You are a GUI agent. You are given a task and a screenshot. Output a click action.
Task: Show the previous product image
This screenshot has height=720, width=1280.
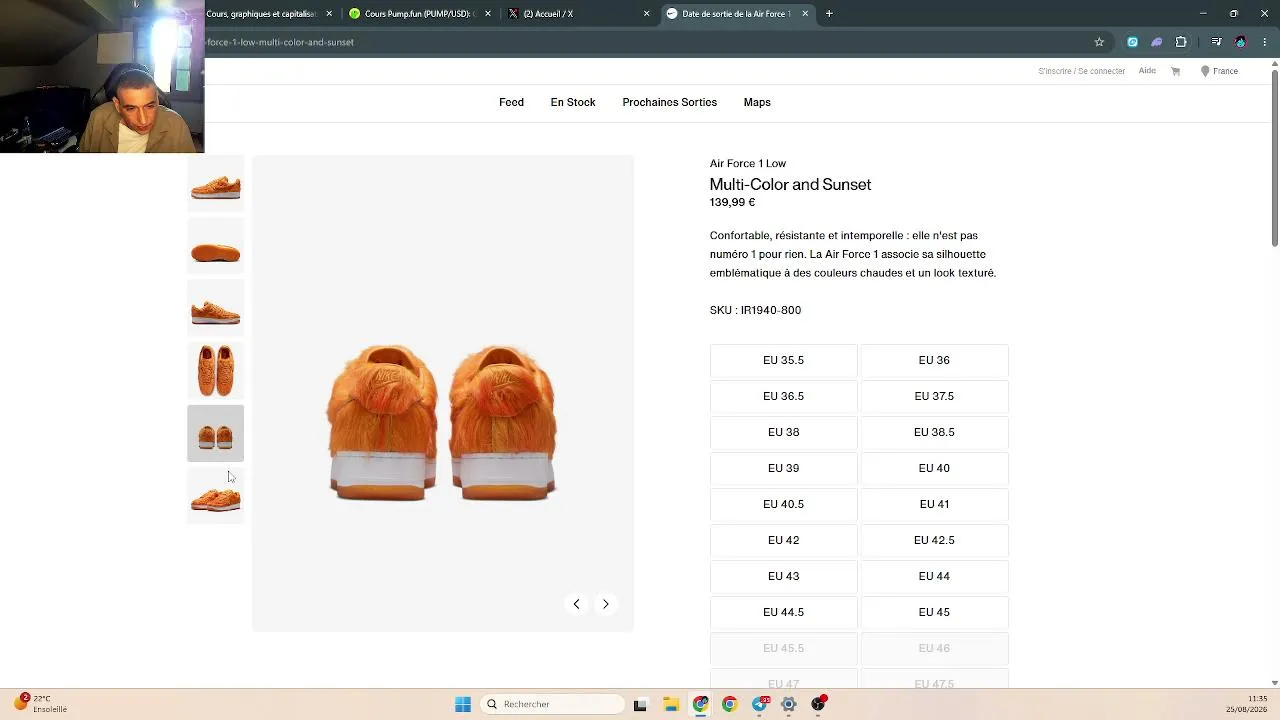point(576,604)
